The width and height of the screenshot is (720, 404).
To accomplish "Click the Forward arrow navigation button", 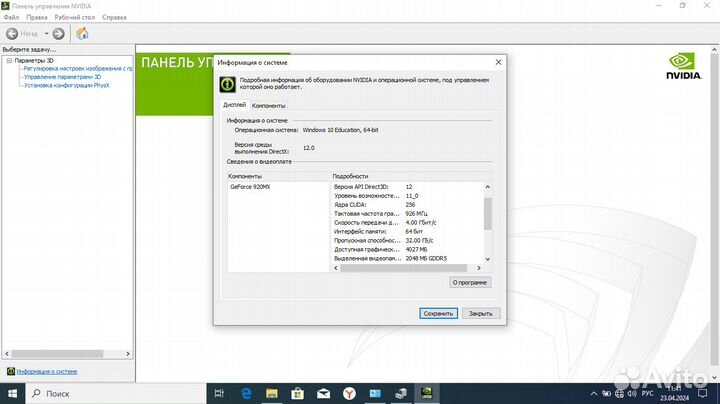I will (58, 33).
